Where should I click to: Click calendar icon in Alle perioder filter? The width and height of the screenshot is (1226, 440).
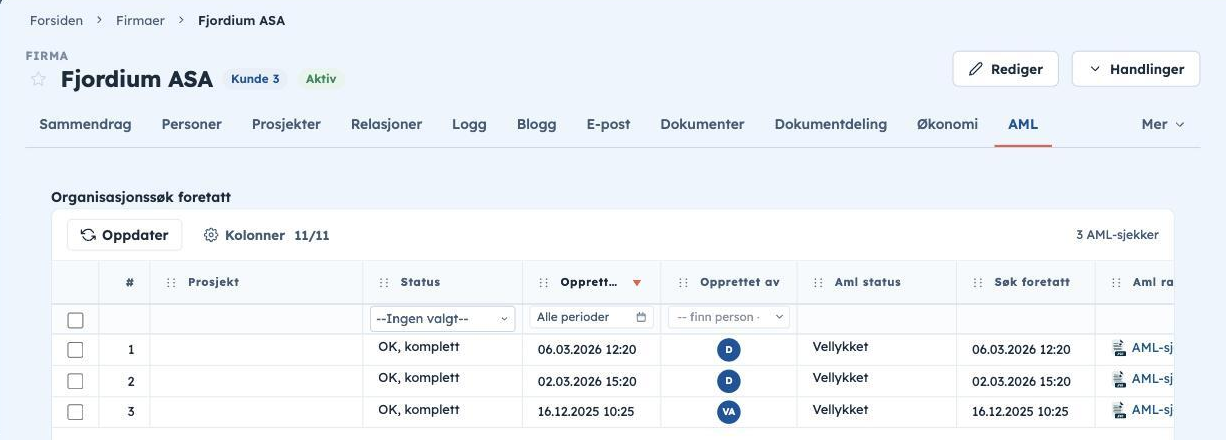pos(641,317)
